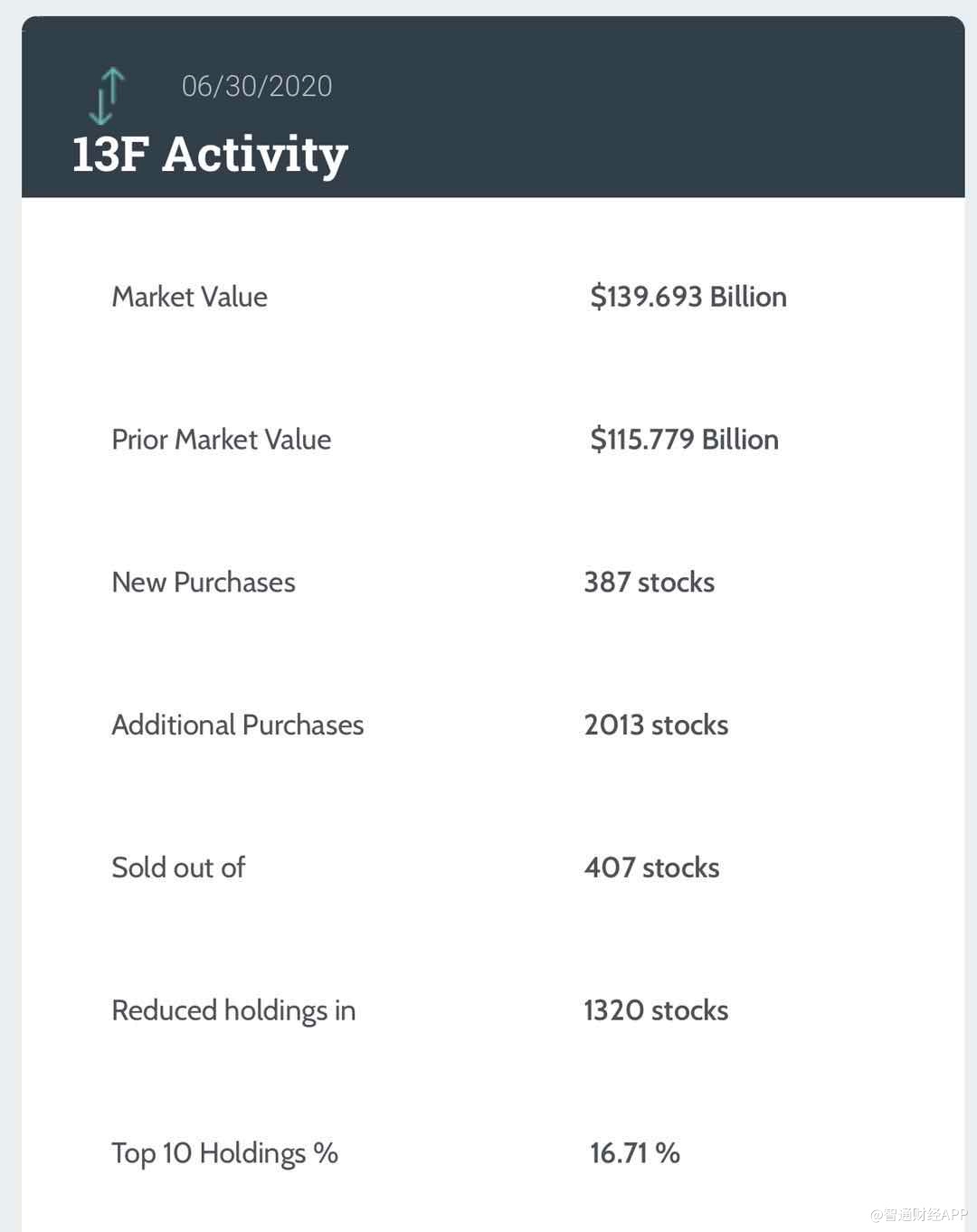Open the 1320 stocks value
The image size is (977, 1232).
point(656,1010)
